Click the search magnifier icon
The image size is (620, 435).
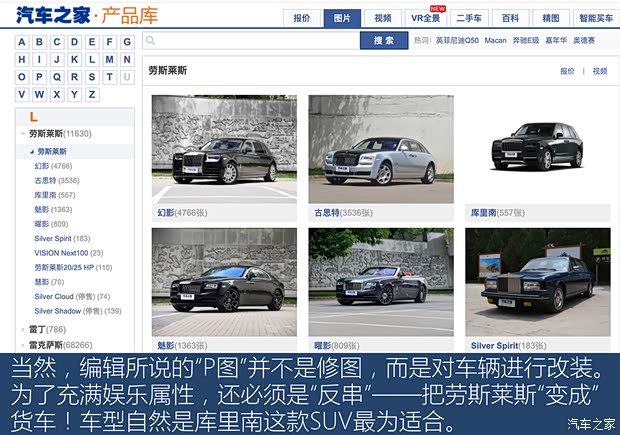coord(150,40)
